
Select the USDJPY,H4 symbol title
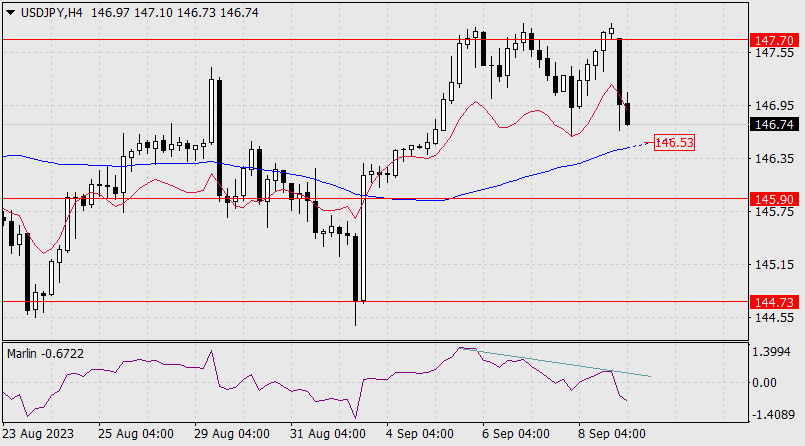pos(51,13)
